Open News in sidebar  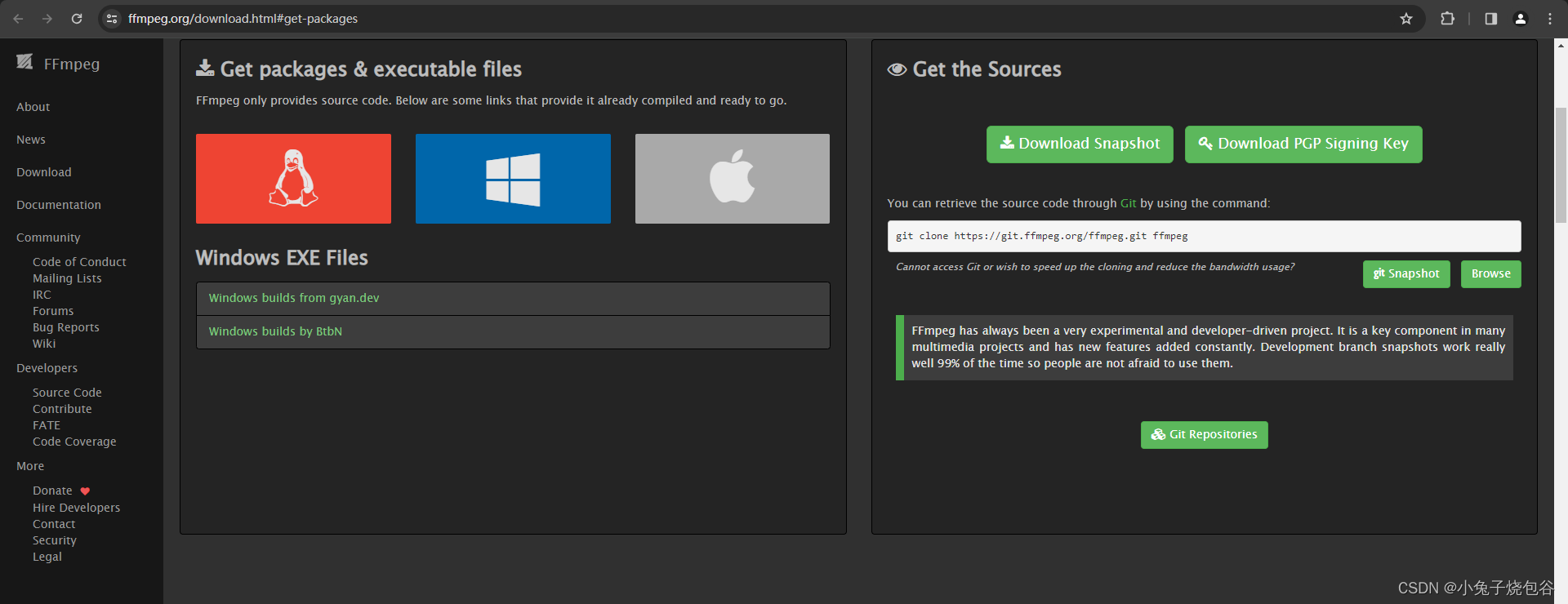[31, 140]
